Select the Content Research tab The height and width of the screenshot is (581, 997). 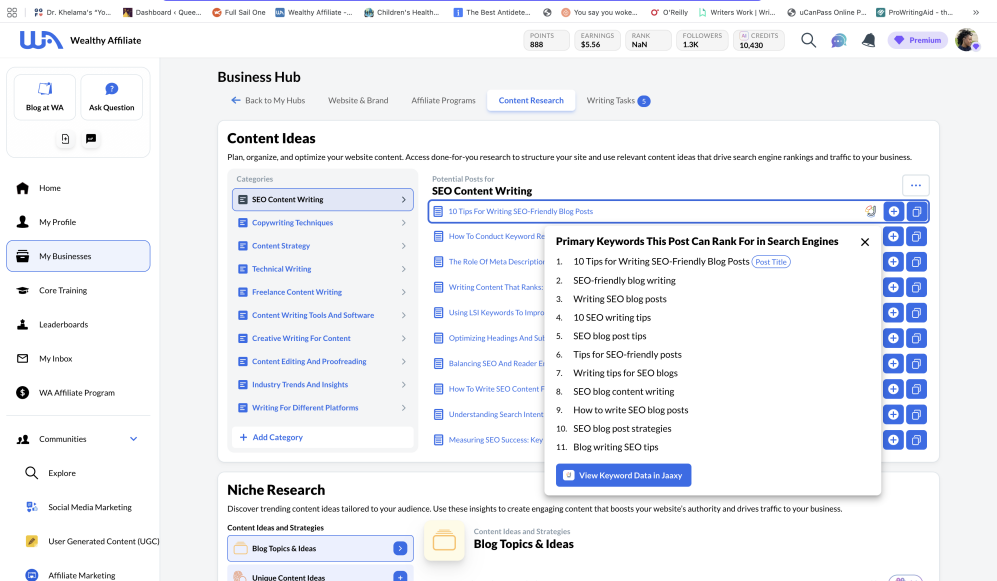pos(531,100)
